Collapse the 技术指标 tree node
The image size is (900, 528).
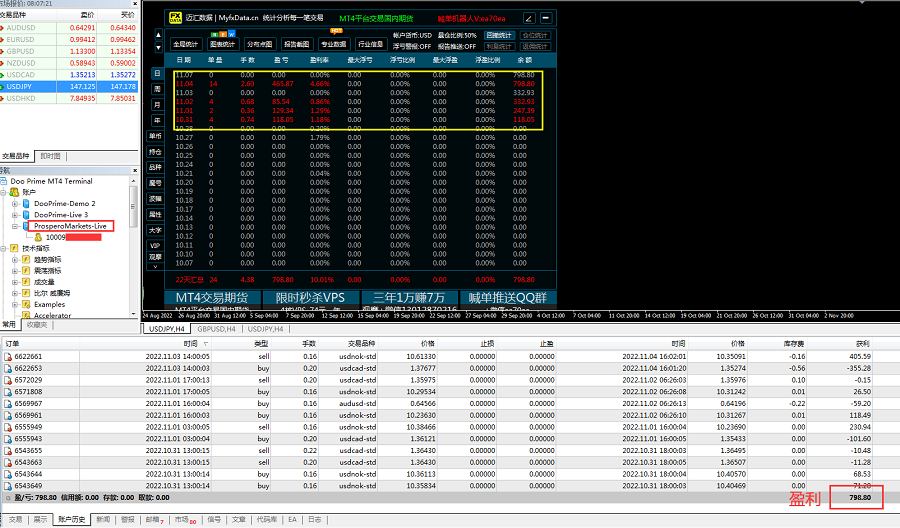click(x=3, y=249)
